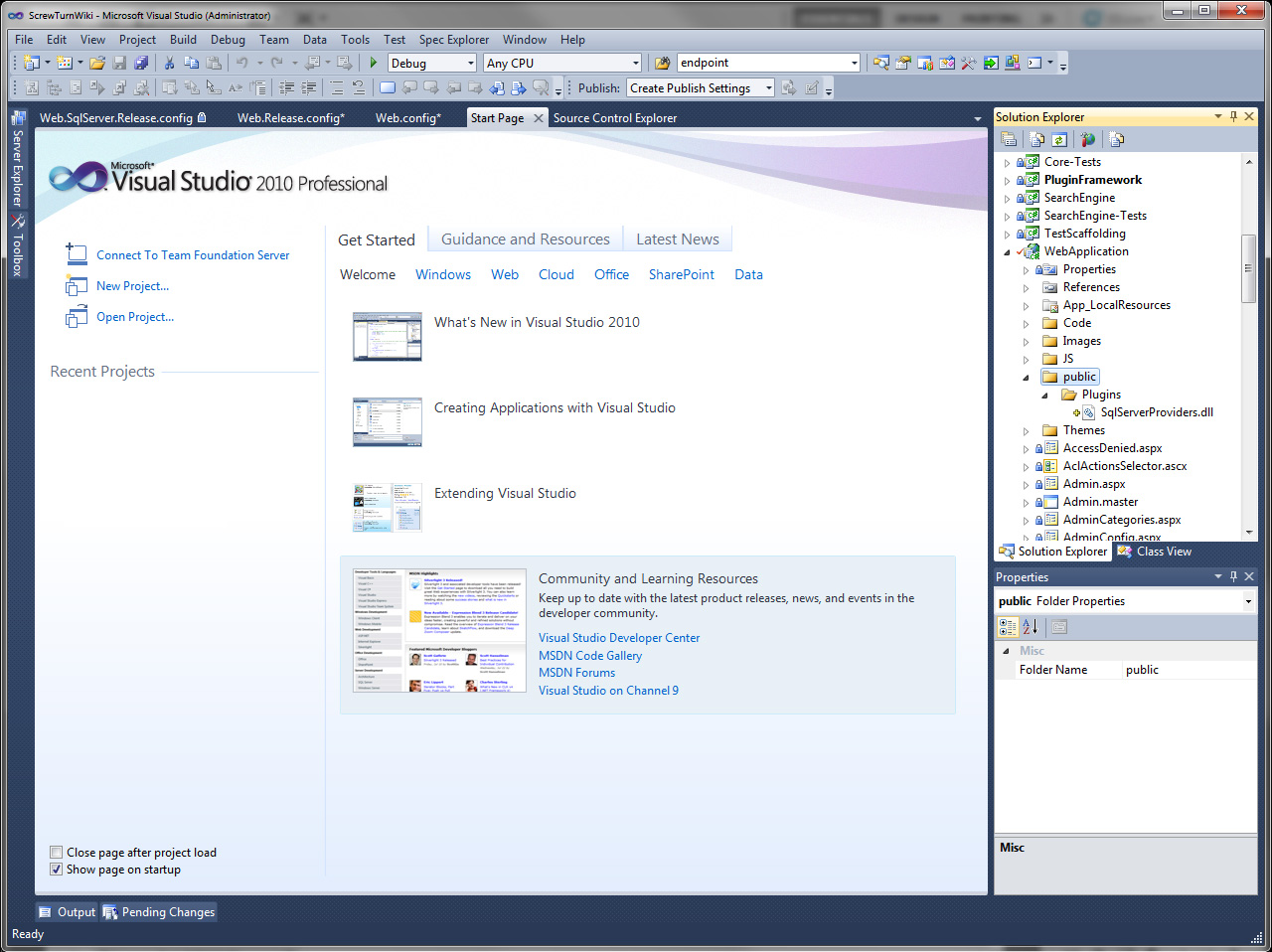The width and height of the screenshot is (1272, 952).
Task: Open the MSDN Forums link
Action: point(577,673)
